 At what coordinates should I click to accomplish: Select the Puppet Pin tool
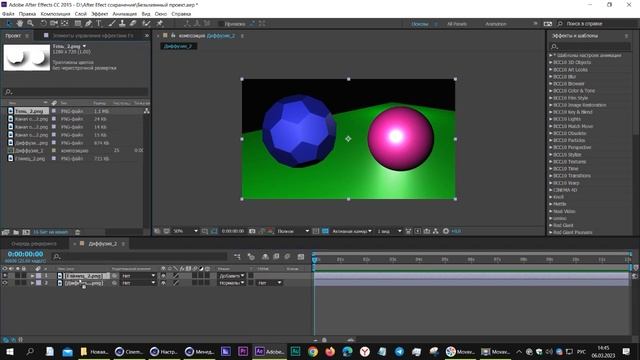160,24
